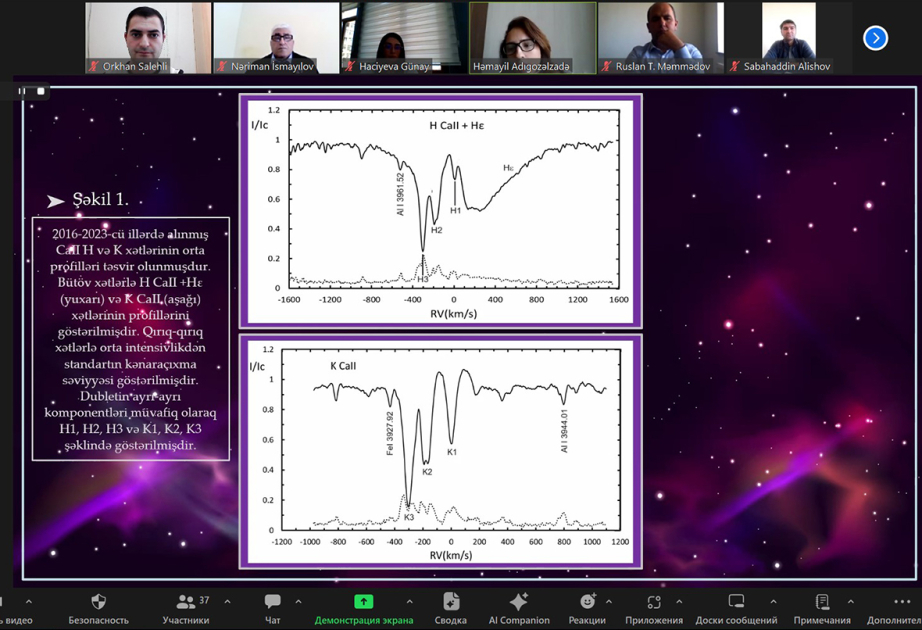Select Orkhan Salehli's video thumbnail
The width and height of the screenshot is (922, 630).
pyautogui.click(x=148, y=38)
